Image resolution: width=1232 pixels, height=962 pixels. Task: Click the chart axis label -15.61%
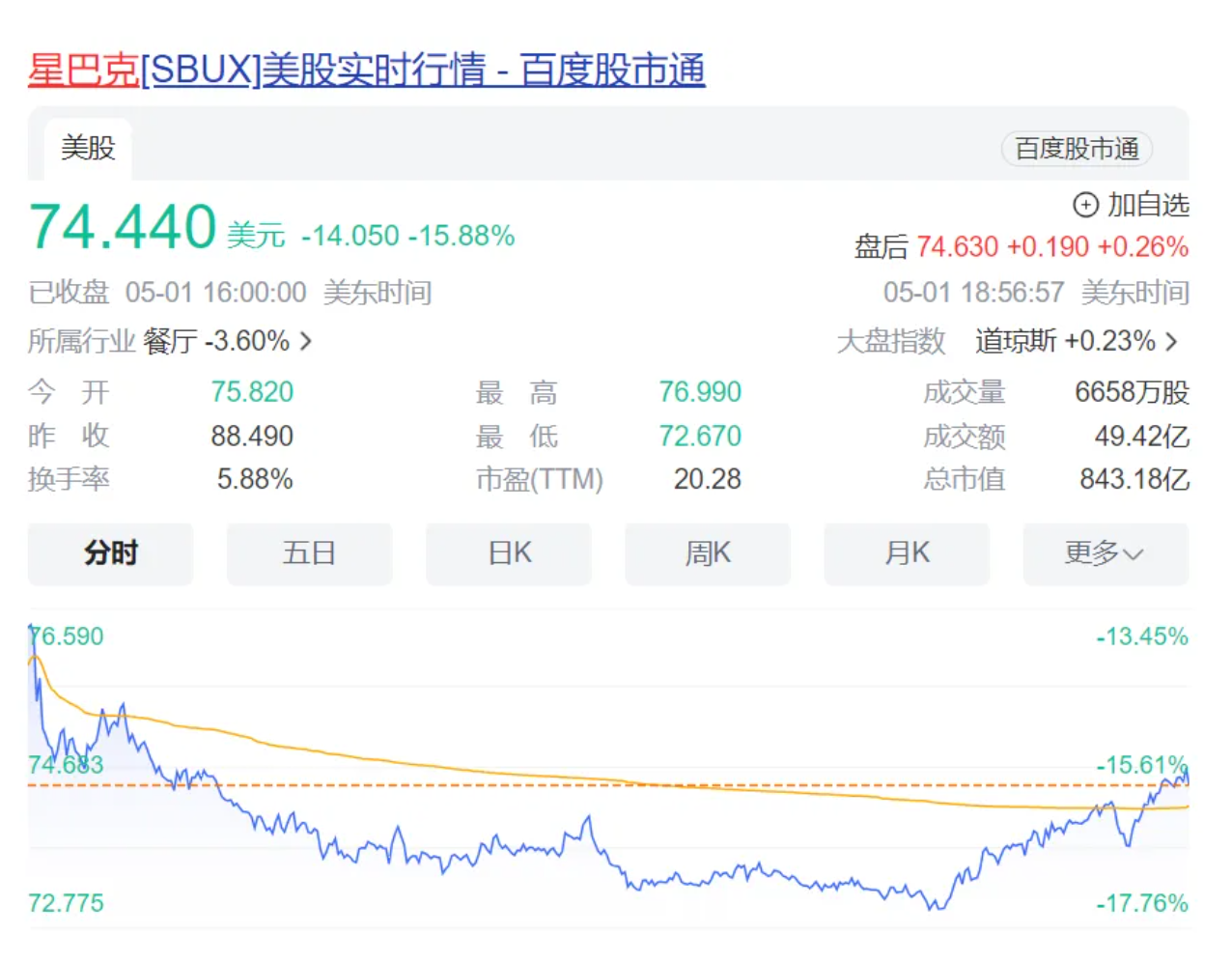[1142, 765]
